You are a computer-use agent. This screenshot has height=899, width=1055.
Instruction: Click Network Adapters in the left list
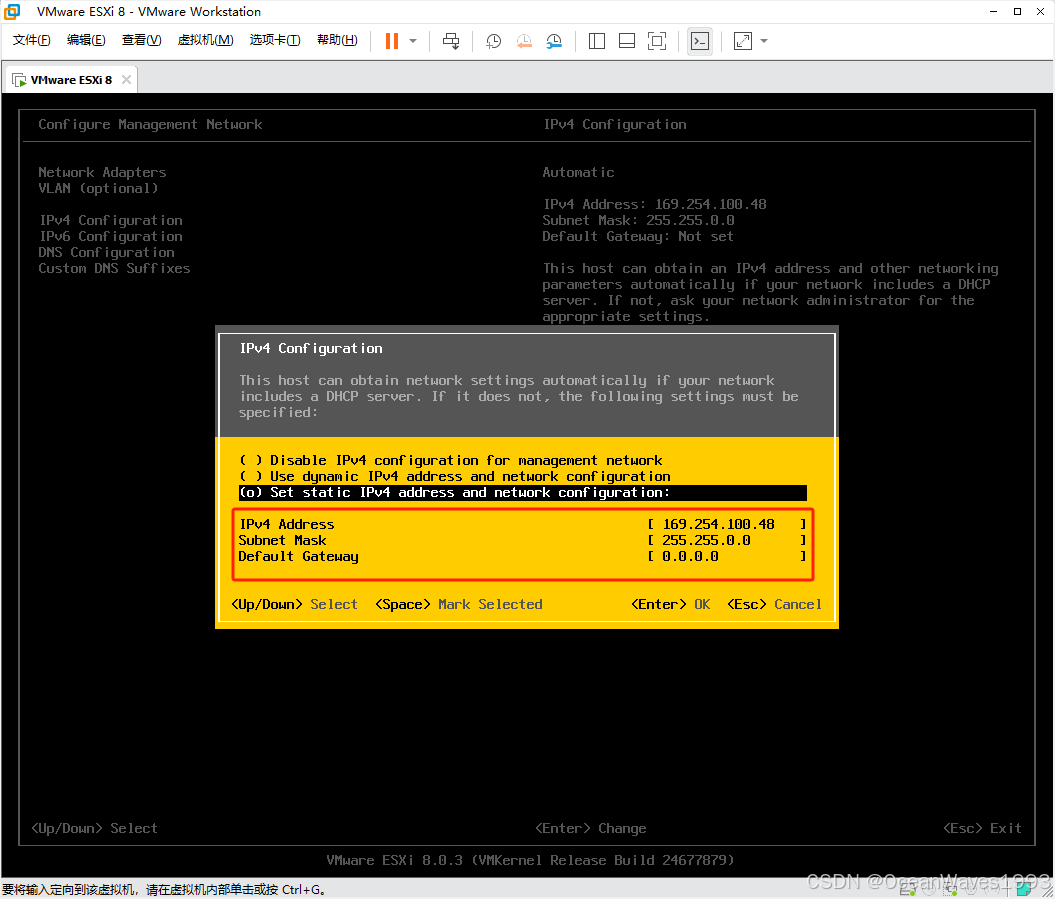pos(102,172)
